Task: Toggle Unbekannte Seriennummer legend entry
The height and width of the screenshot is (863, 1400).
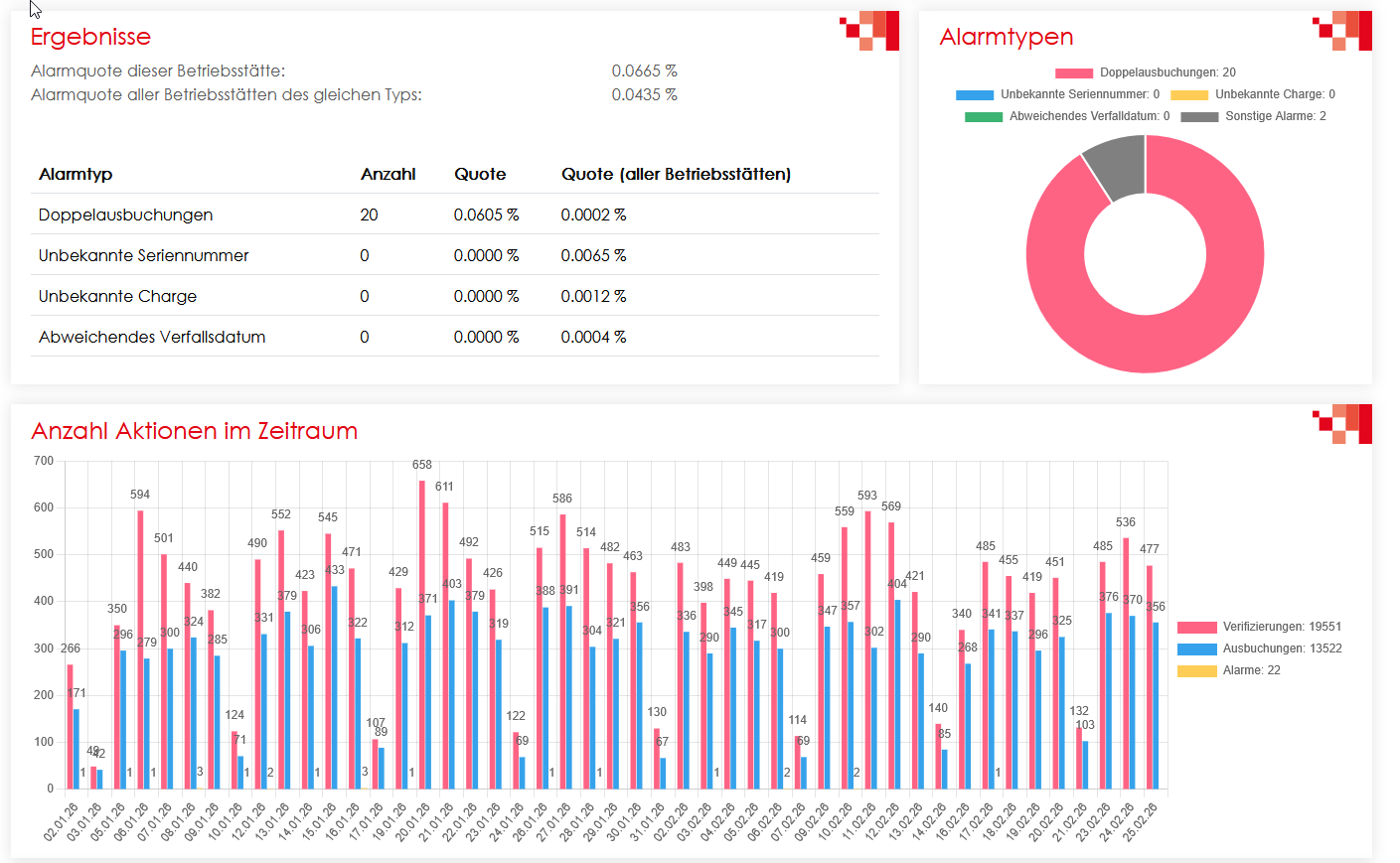Action: (x=1058, y=94)
